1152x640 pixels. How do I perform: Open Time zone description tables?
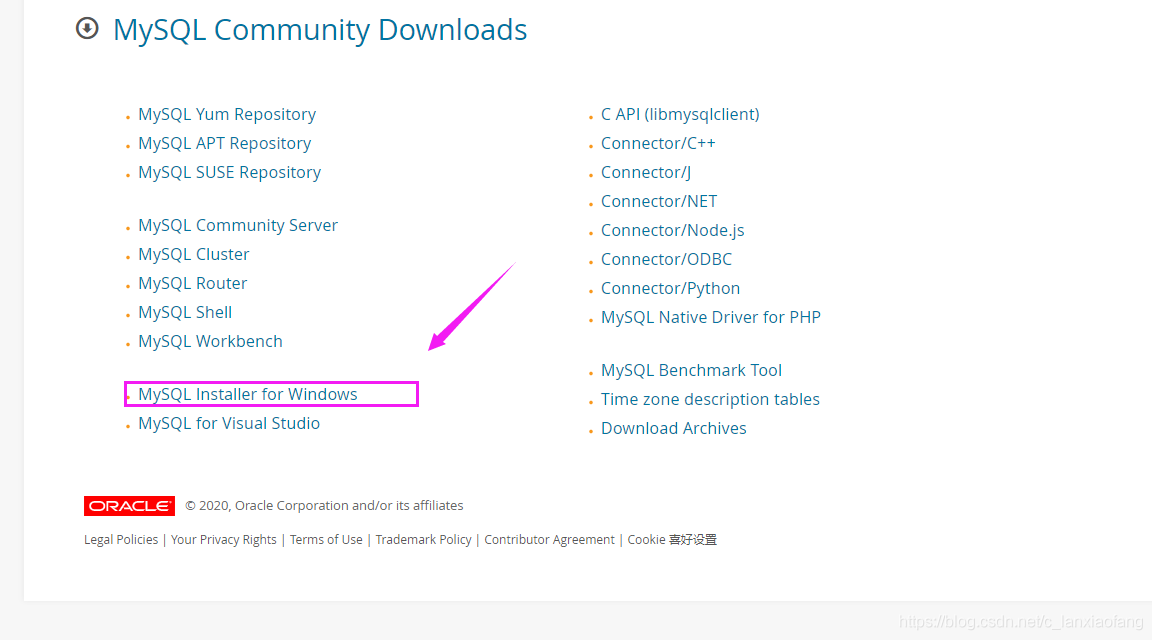[x=710, y=399]
